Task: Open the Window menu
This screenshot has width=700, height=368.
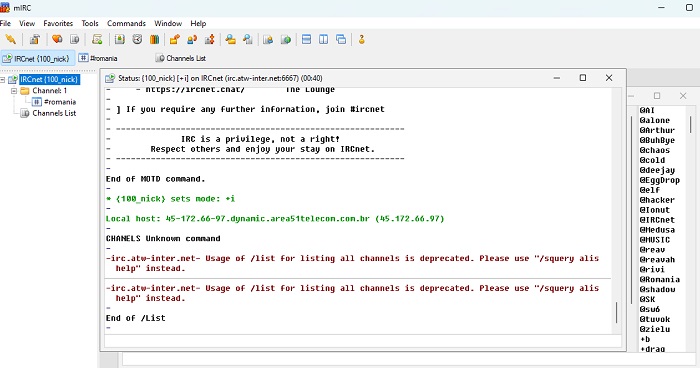Action: point(168,23)
